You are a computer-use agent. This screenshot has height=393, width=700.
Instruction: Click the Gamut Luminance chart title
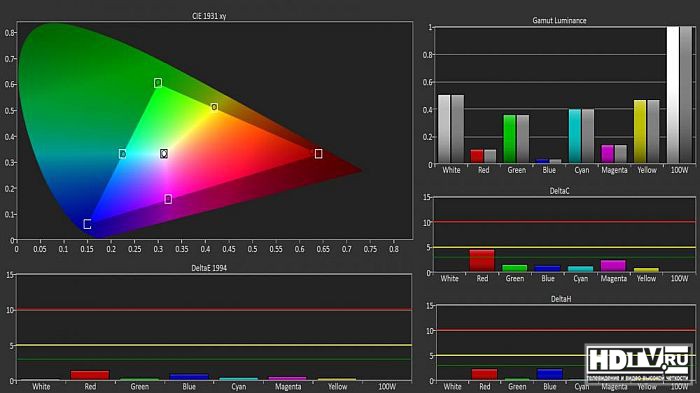[559, 21]
